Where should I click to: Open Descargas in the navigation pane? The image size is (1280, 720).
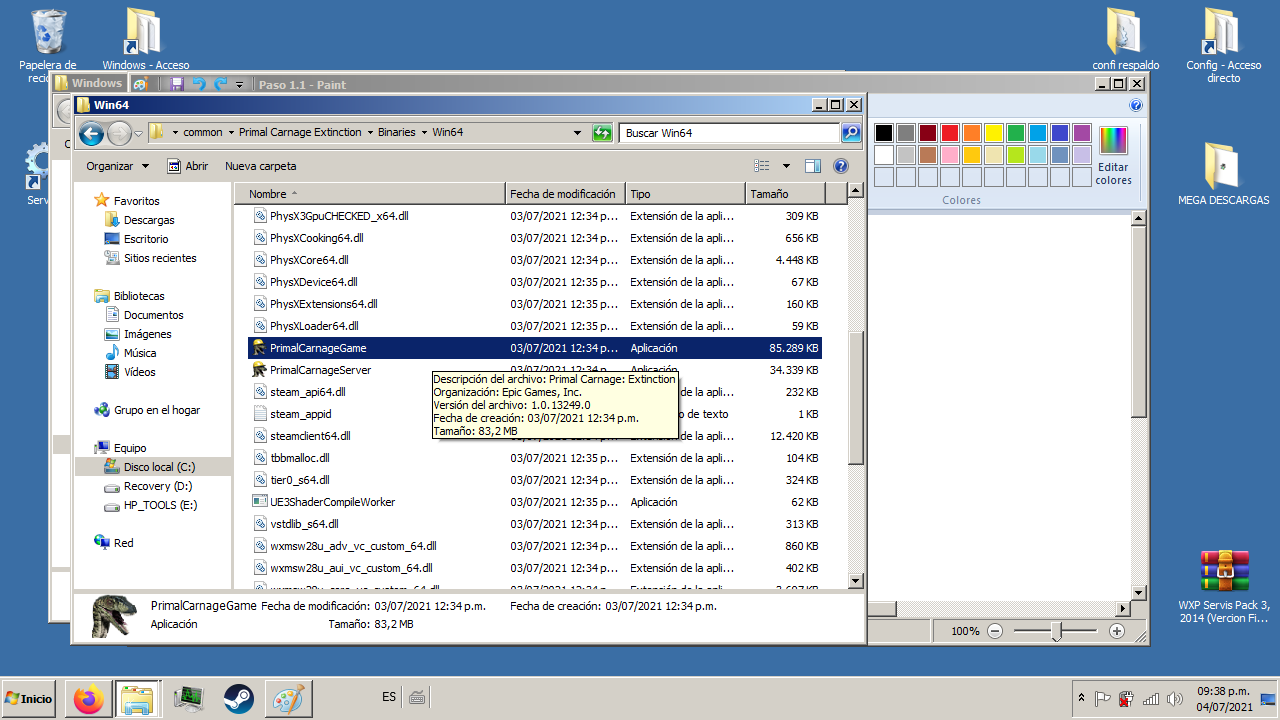[149, 220]
